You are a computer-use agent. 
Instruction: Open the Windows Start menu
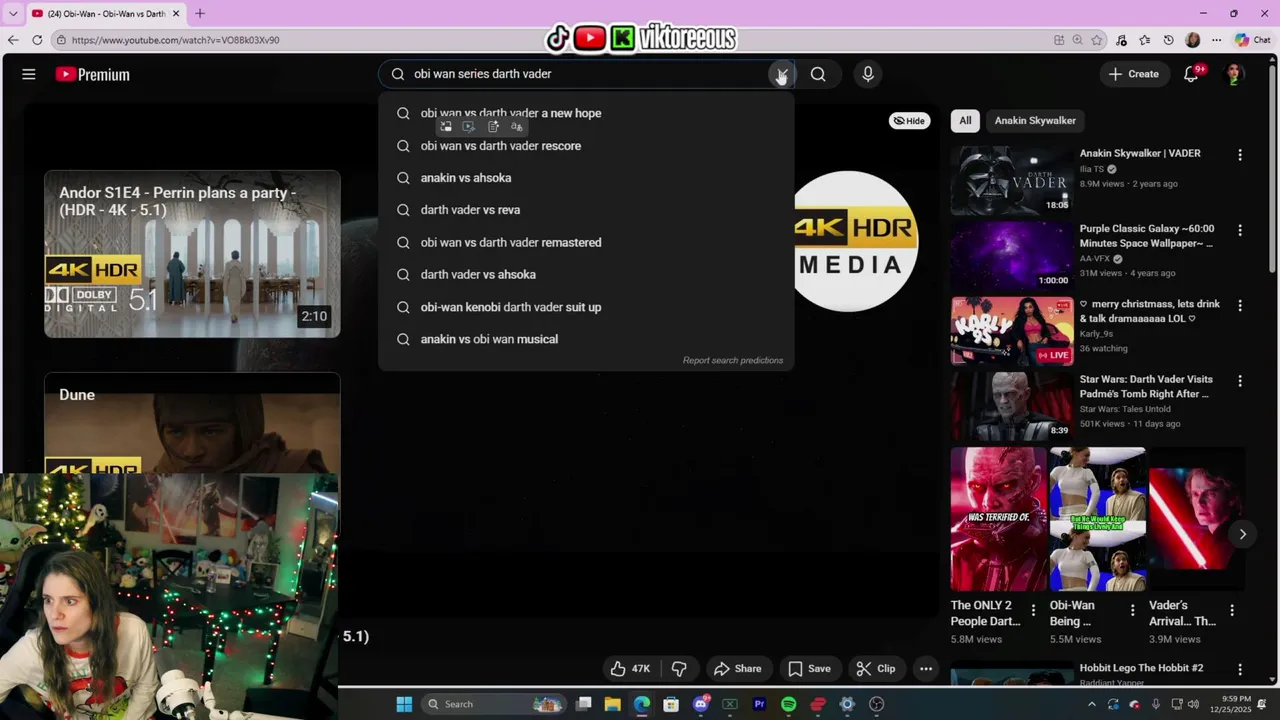tap(404, 704)
